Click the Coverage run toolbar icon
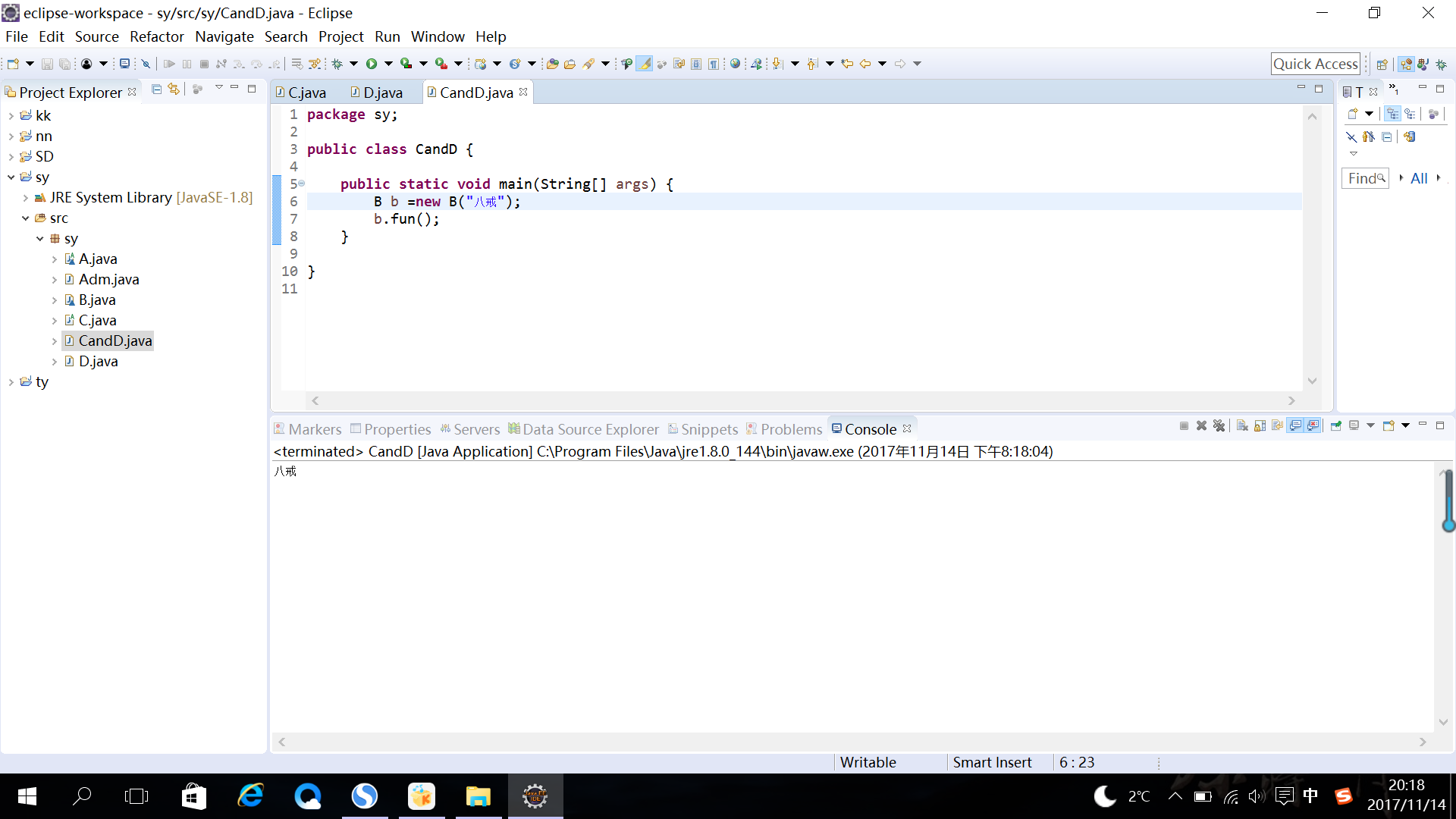1456x819 pixels. (x=406, y=64)
